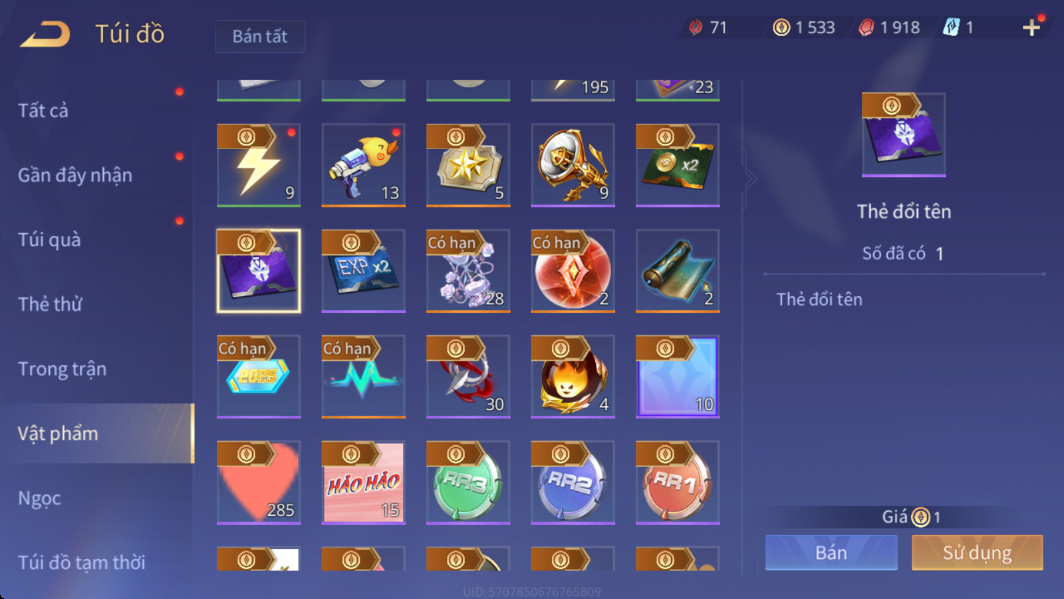
Task: Select the blue RR2 token
Action: [x=573, y=482]
